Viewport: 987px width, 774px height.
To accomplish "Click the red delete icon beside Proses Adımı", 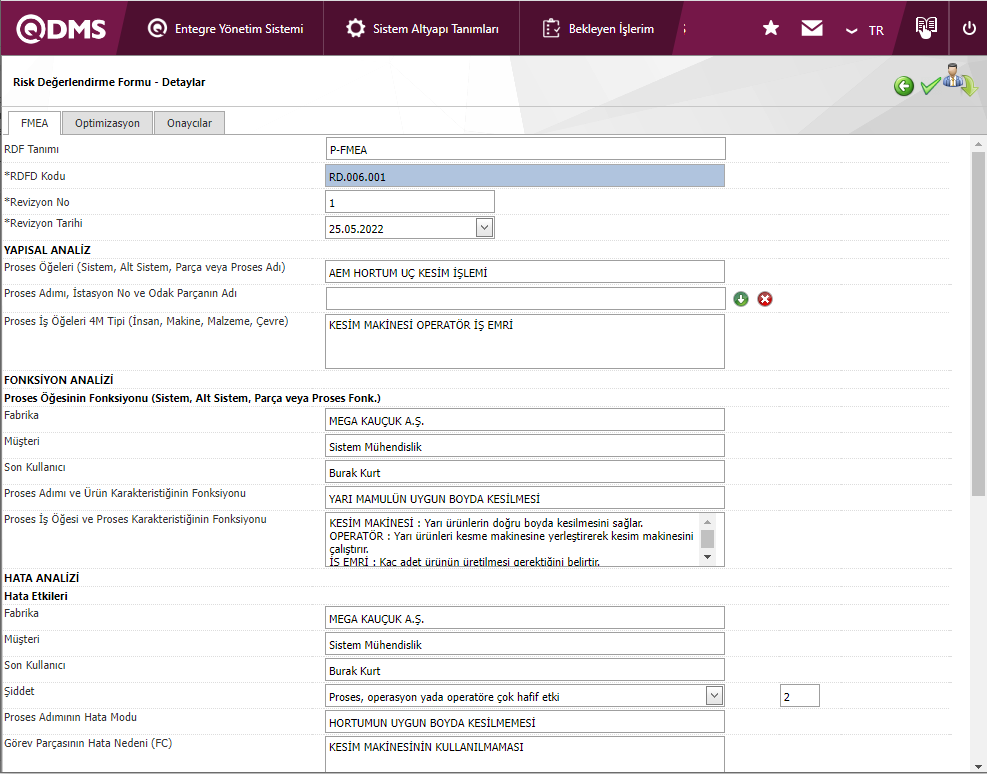I will coord(765,299).
